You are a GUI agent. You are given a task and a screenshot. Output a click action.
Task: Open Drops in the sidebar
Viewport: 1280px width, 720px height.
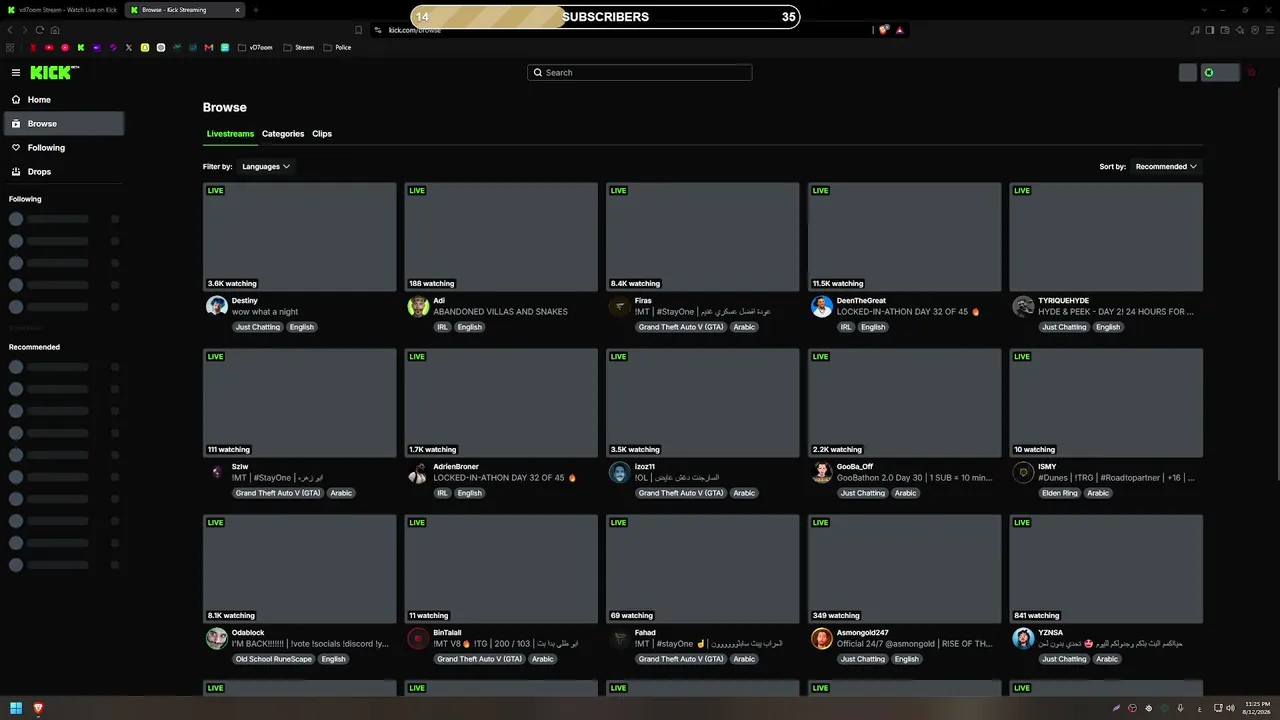64,172
